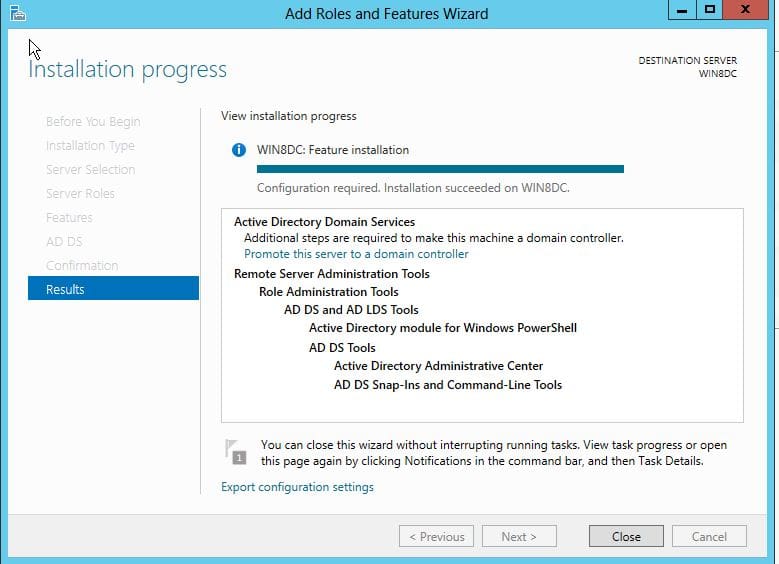Click the wizard icon in the title bar

tap(18, 13)
